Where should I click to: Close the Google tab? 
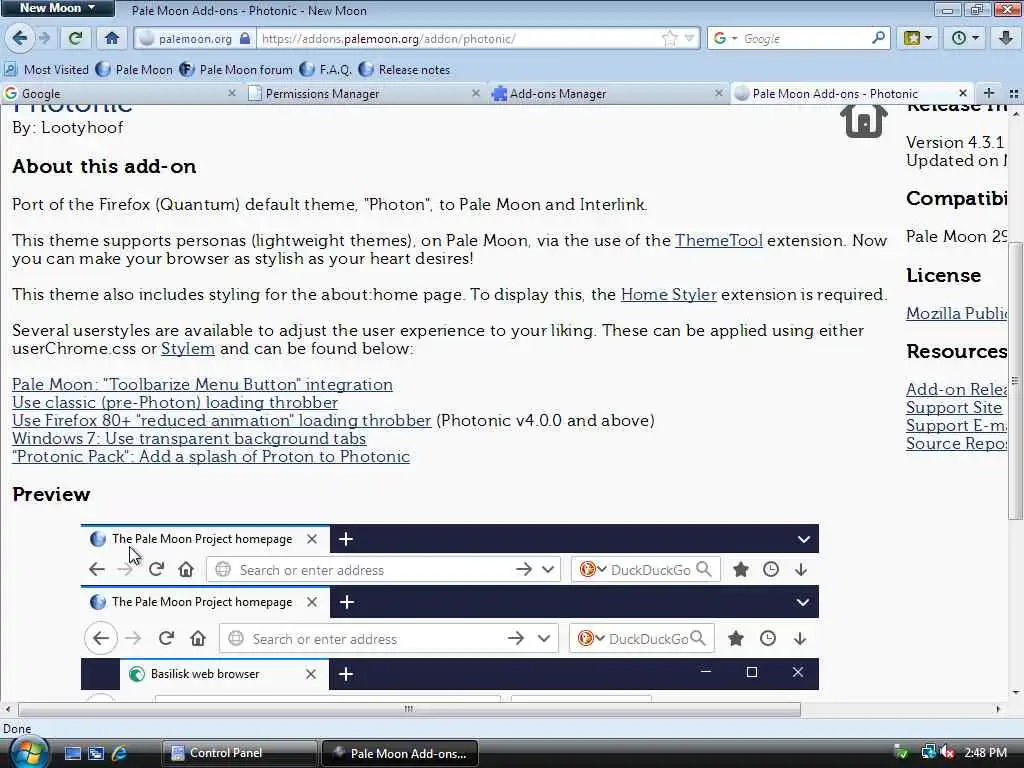pos(231,93)
